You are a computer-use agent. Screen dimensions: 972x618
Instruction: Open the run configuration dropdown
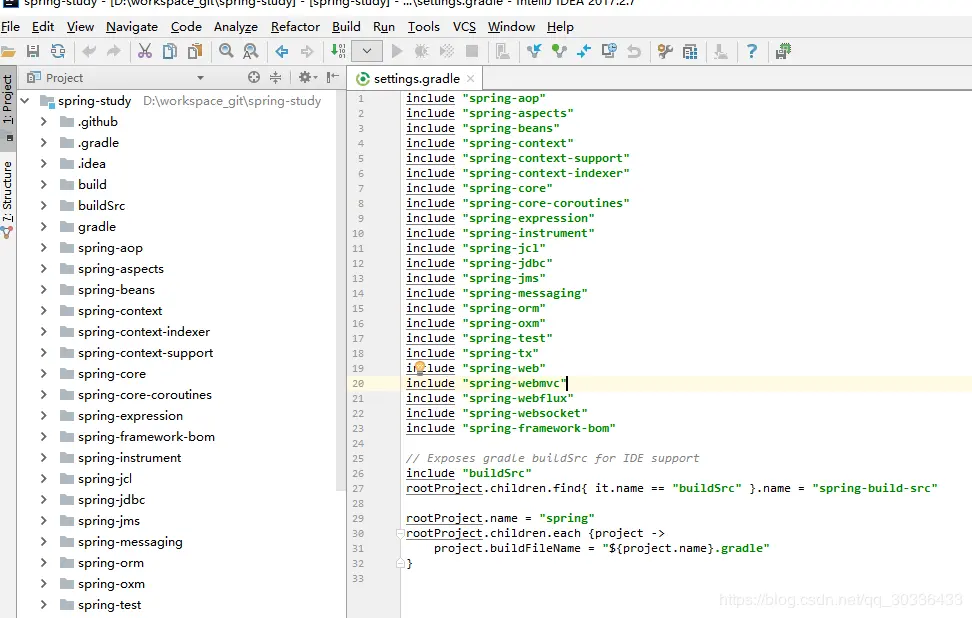coord(366,51)
